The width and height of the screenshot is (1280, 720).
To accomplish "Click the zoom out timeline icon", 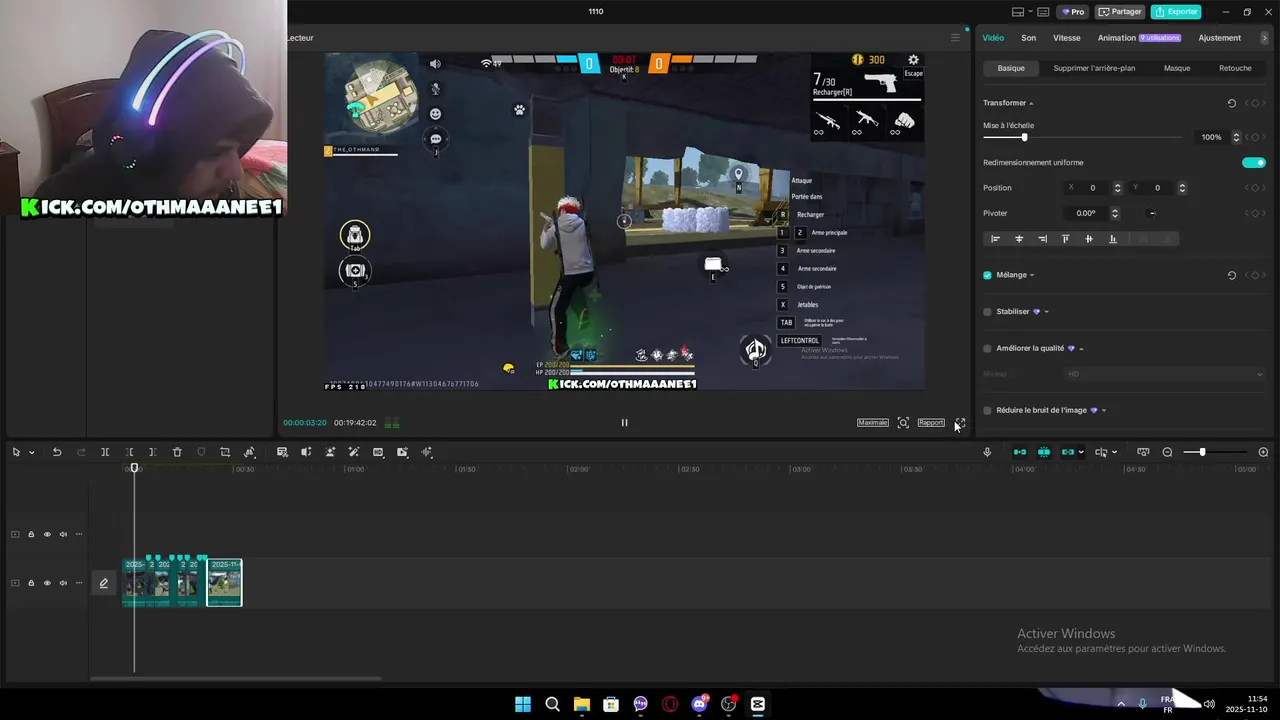I will pos(1167,452).
